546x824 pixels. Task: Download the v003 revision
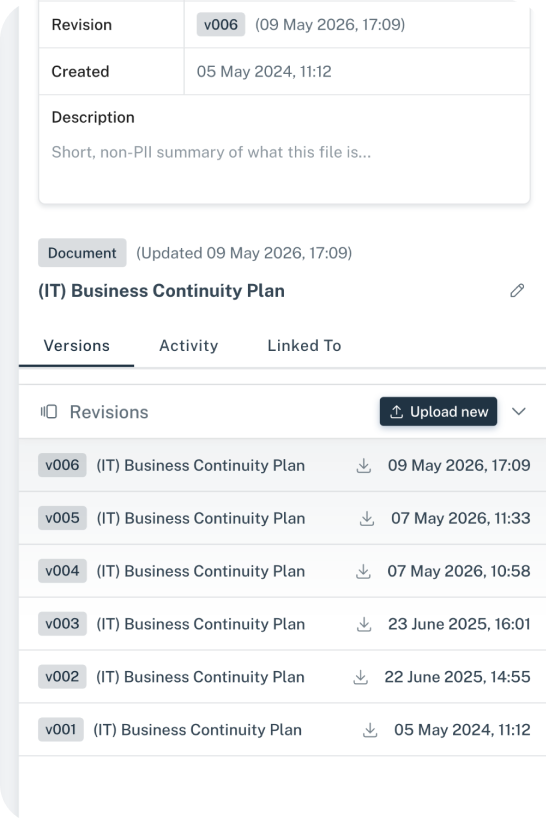click(364, 624)
